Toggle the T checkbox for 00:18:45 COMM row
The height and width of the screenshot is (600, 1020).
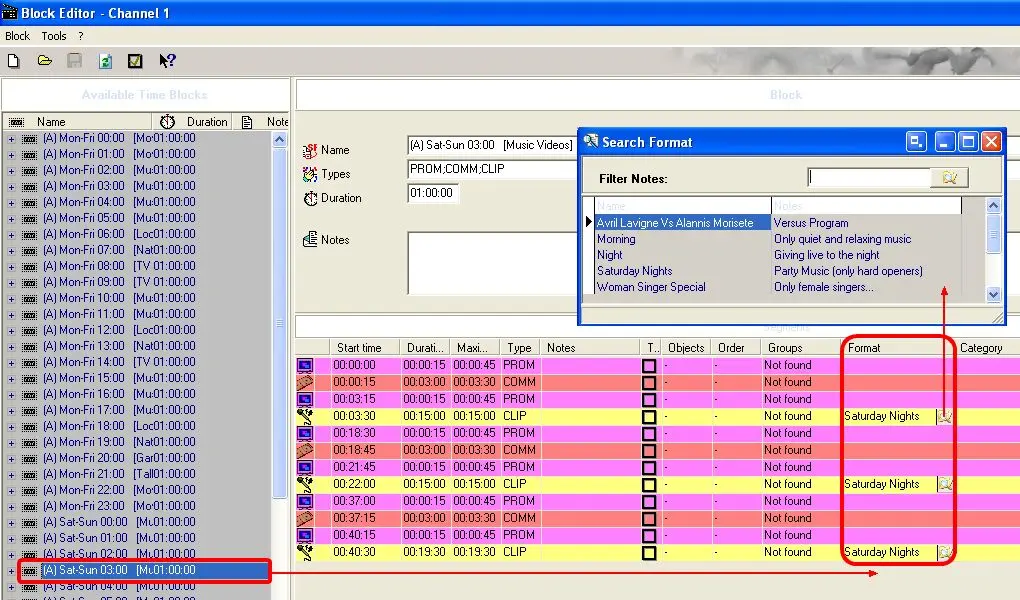pyautogui.click(x=649, y=450)
